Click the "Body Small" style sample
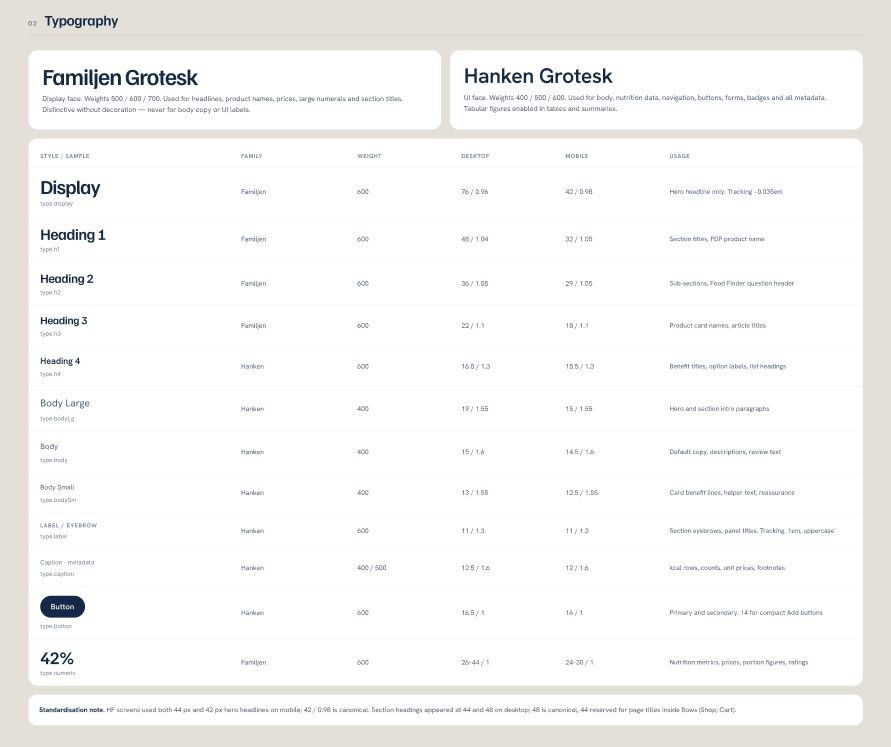The image size is (891, 747). click(57, 487)
